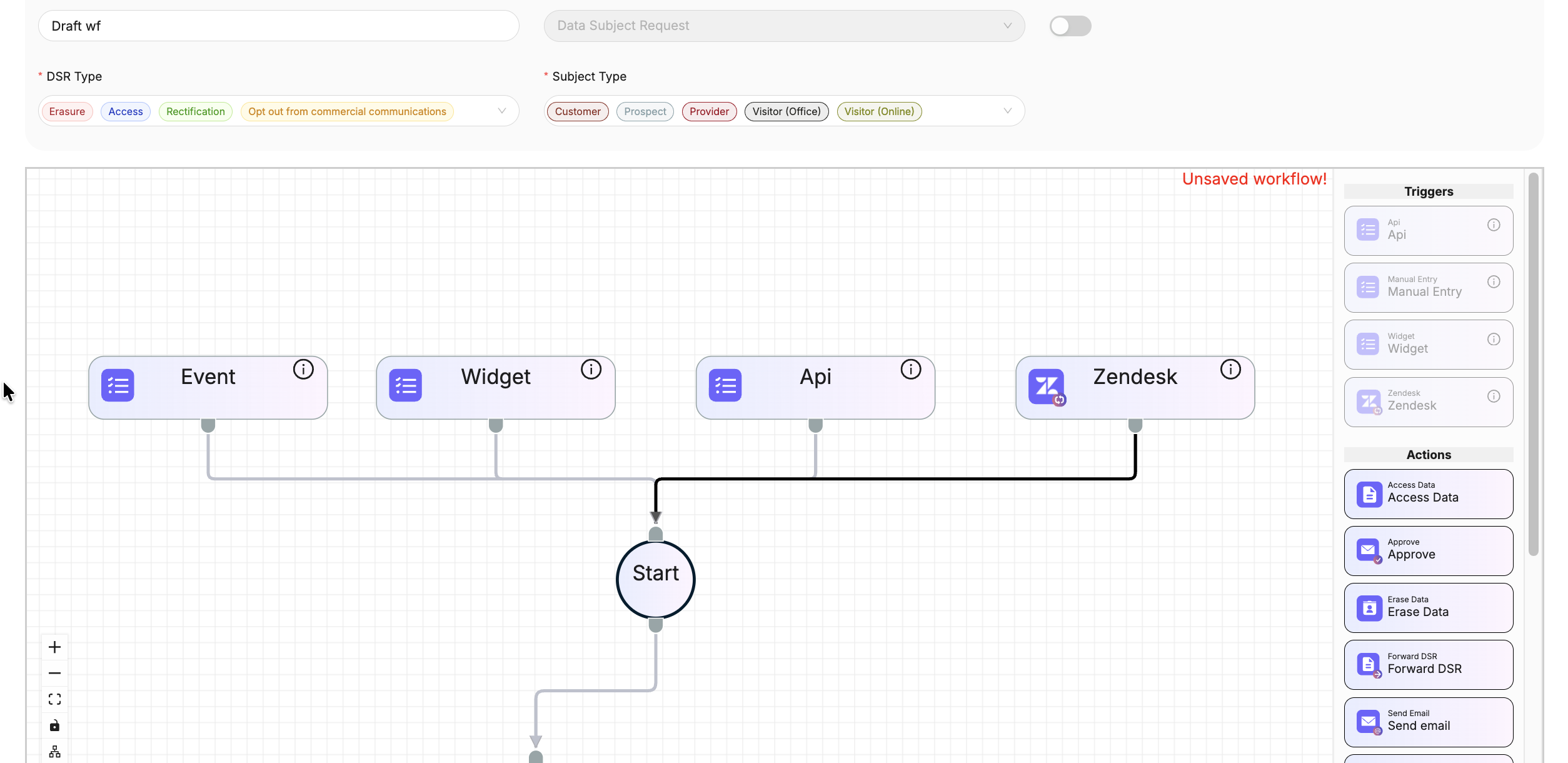Click the Erase Data action icon

click(1369, 608)
